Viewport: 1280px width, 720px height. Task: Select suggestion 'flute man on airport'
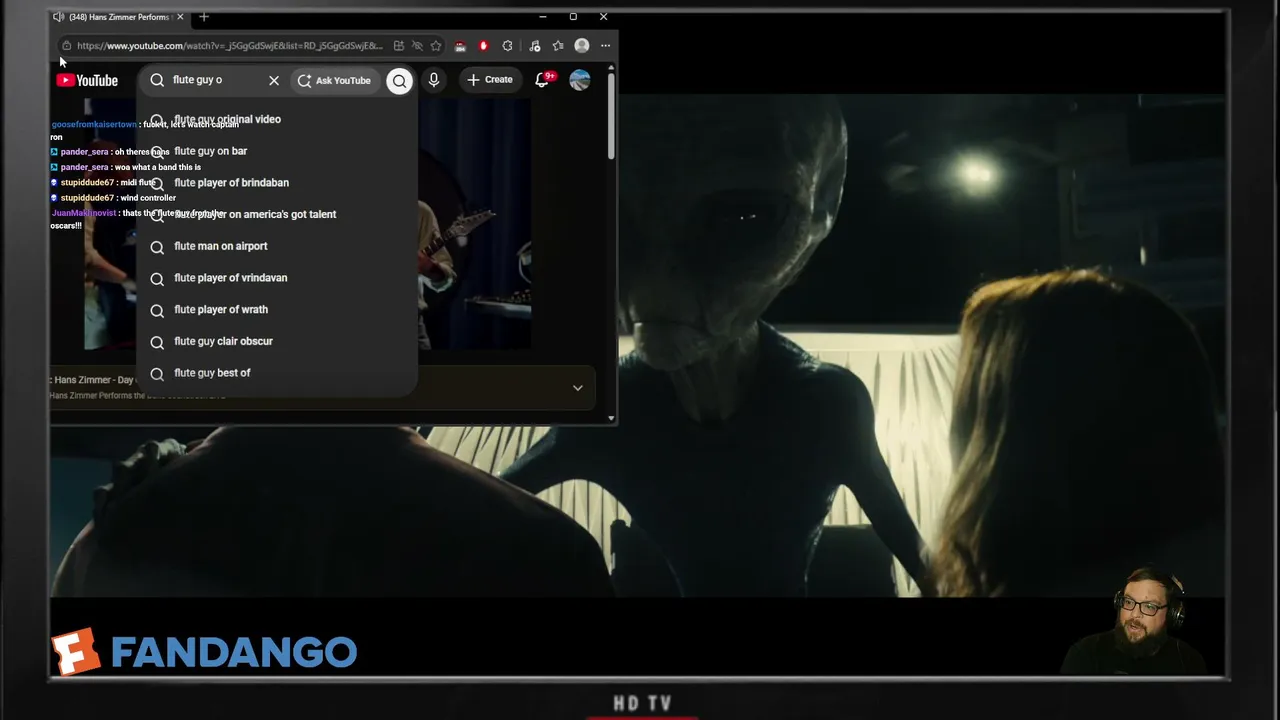tap(277, 246)
